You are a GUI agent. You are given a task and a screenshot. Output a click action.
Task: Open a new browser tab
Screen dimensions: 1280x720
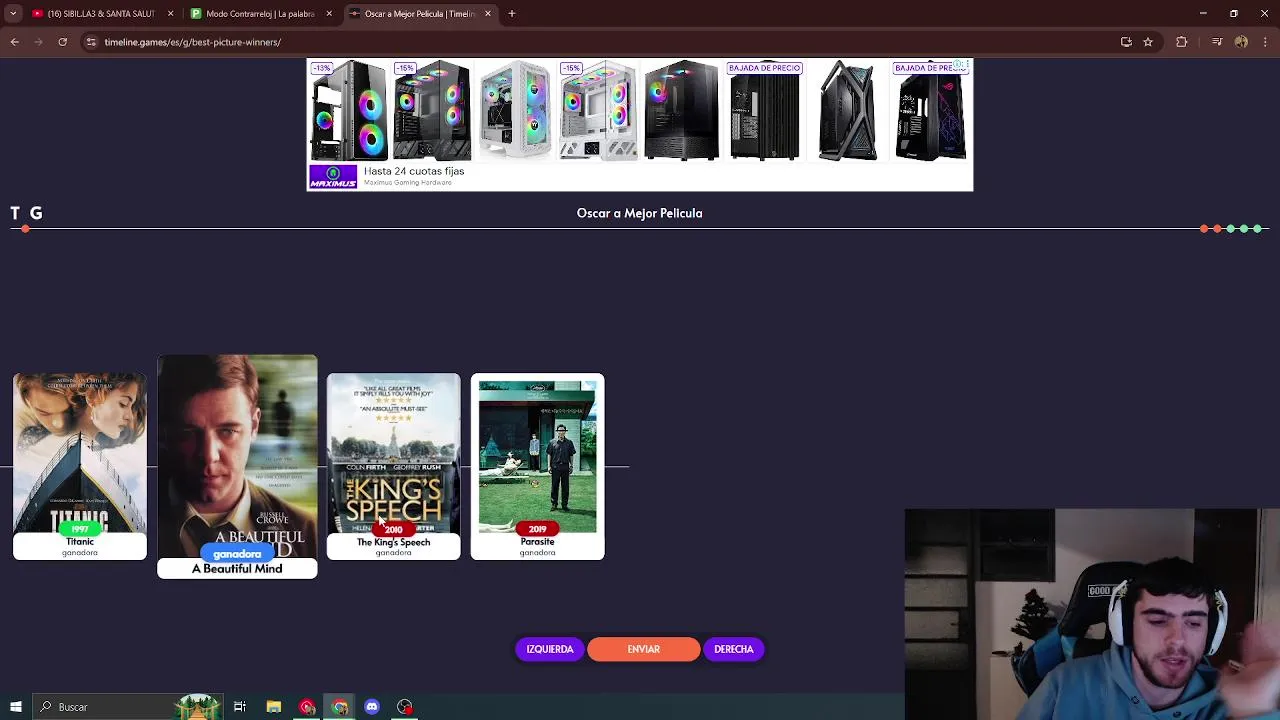512,14
